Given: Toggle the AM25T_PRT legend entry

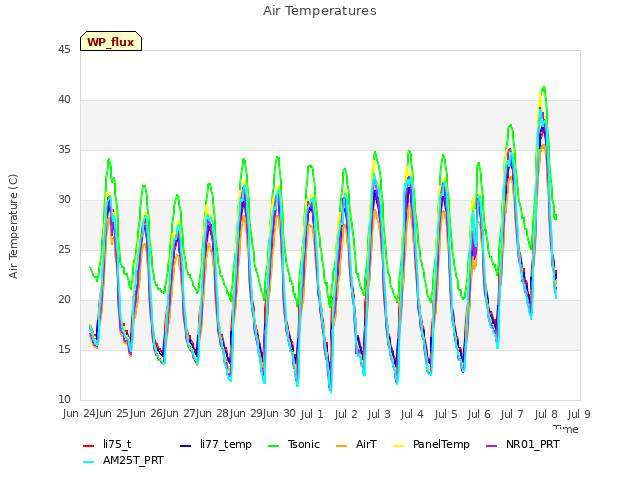Looking at the screenshot, I should pos(123,460).
